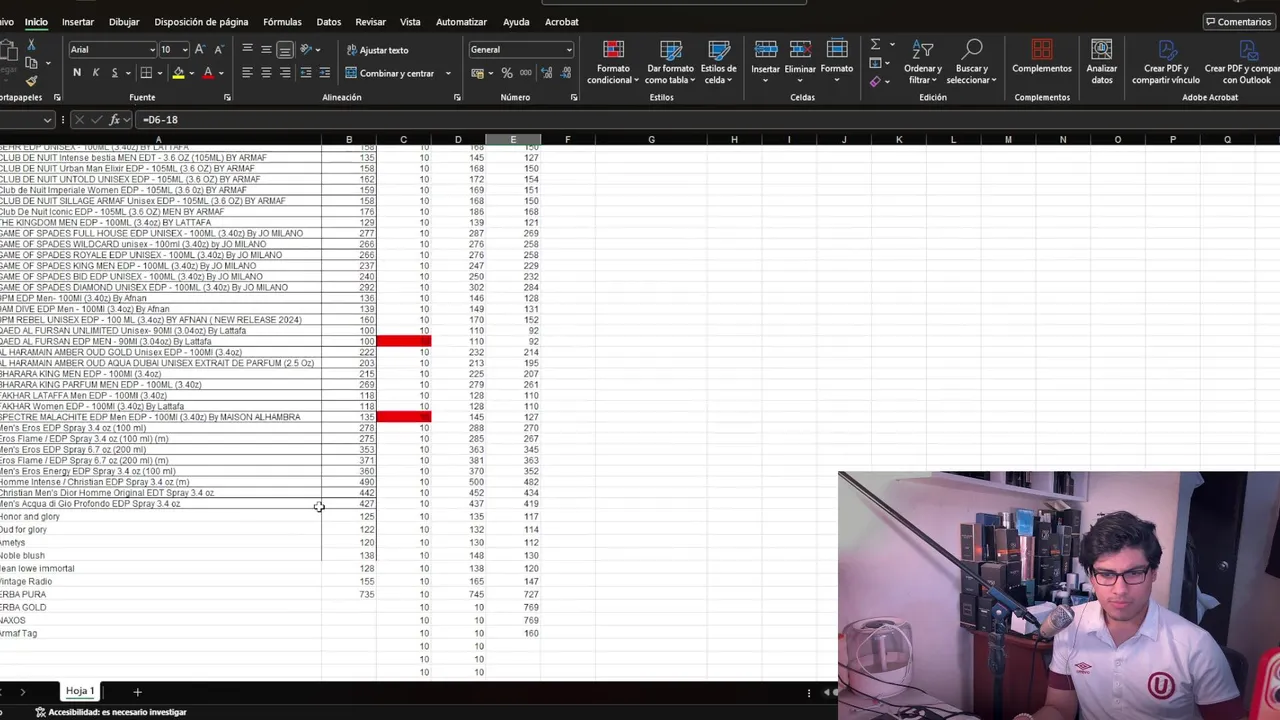Image resolution: width=1280 pixels, height=720 pixels.
Task: Click the AutoSum sigma icon
Action: [x=875, y=45]
